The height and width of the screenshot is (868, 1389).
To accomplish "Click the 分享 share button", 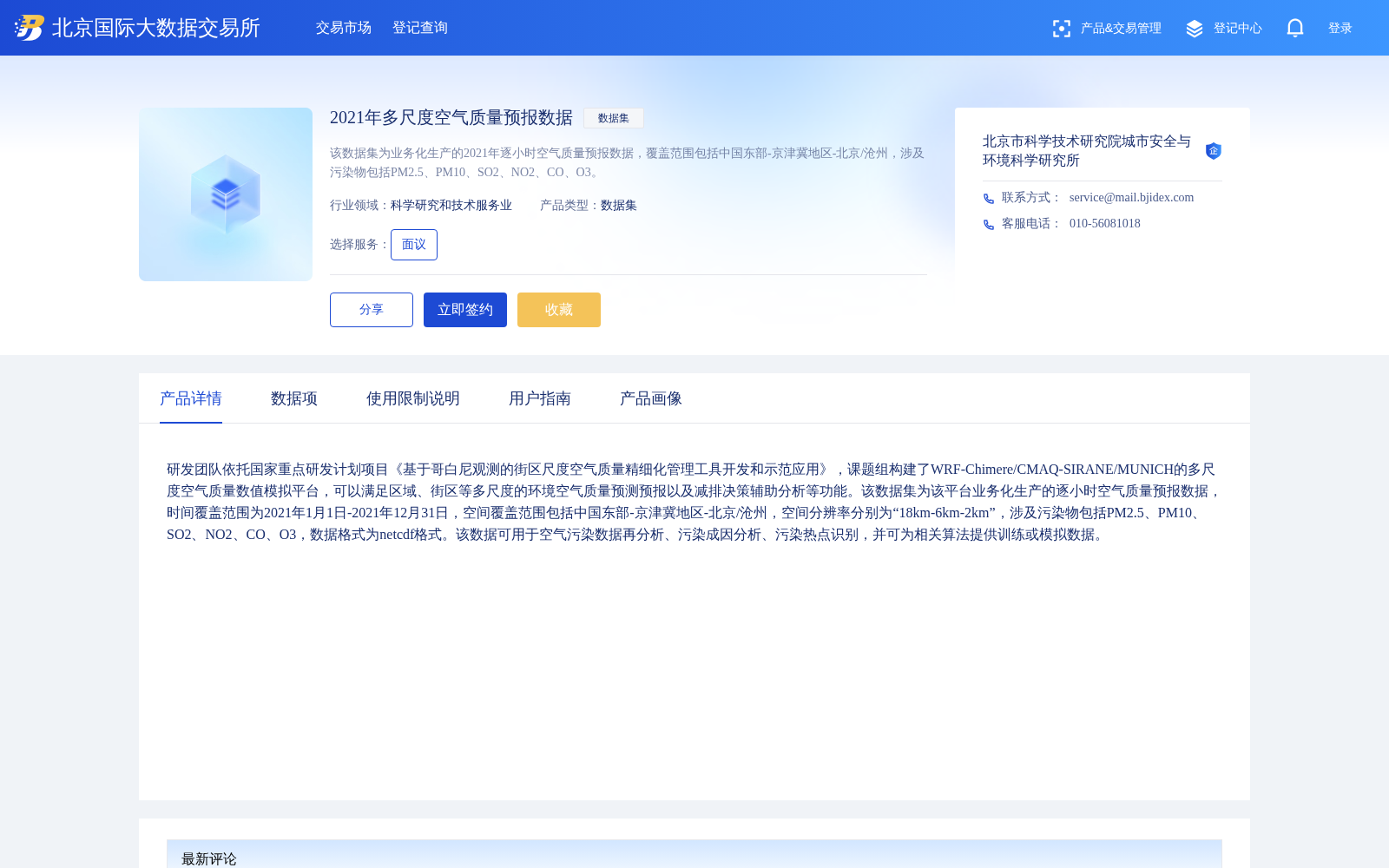I will [x=372, y=310].
